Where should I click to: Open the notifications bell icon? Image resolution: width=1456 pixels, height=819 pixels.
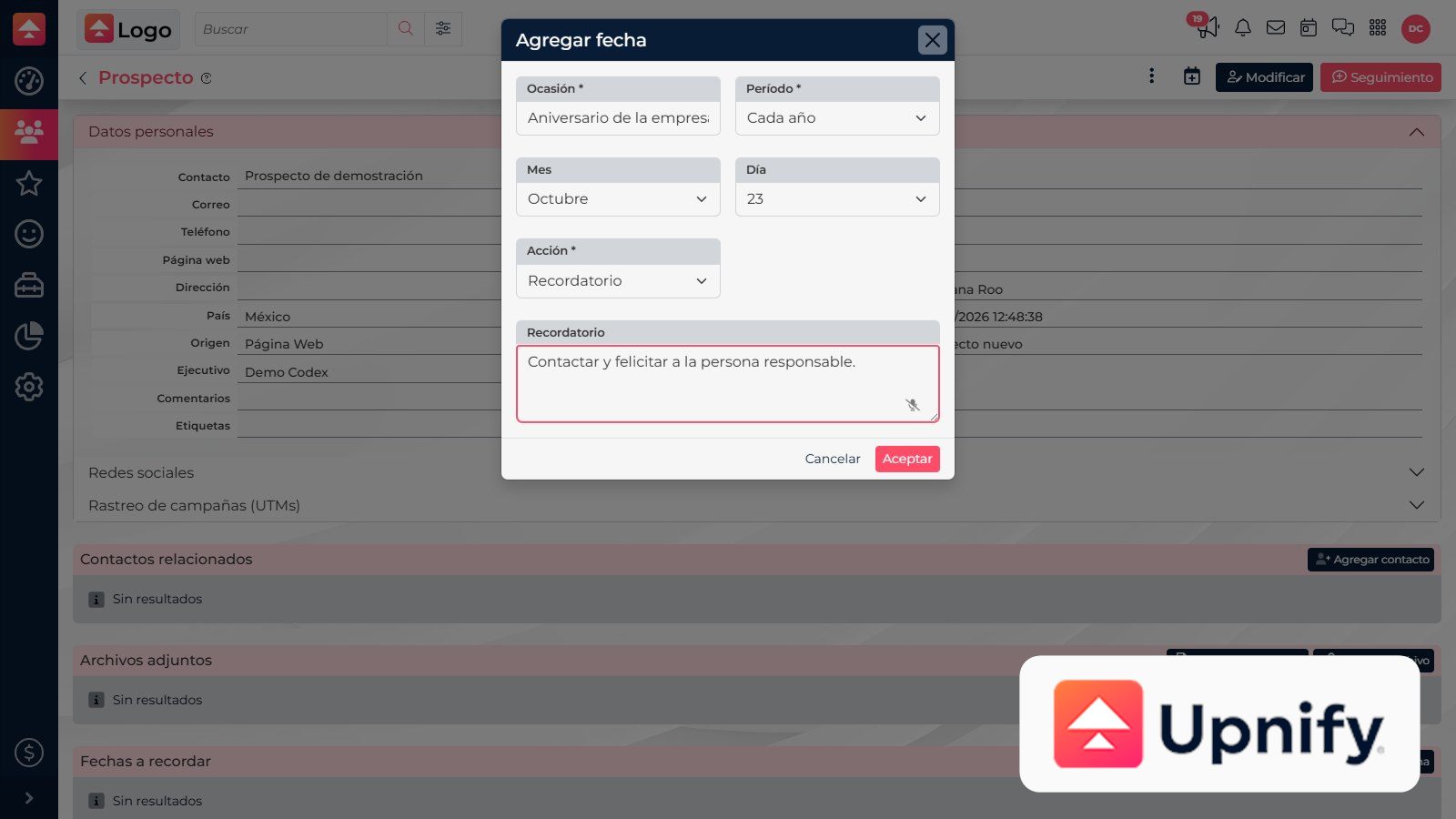1242,28
